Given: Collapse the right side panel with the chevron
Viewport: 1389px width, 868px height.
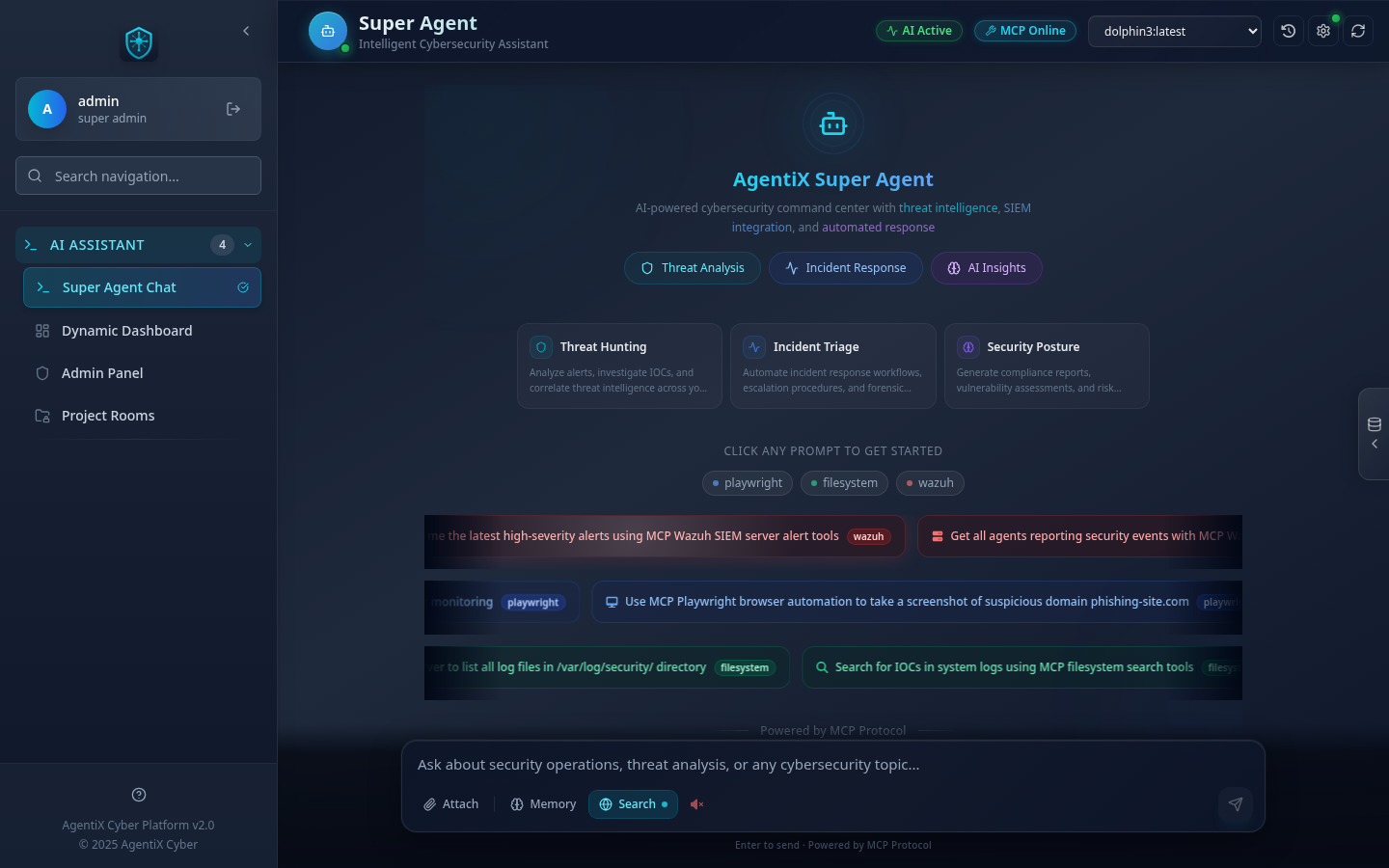Looking at the screenshot, I should click(x=1375, y=445).
